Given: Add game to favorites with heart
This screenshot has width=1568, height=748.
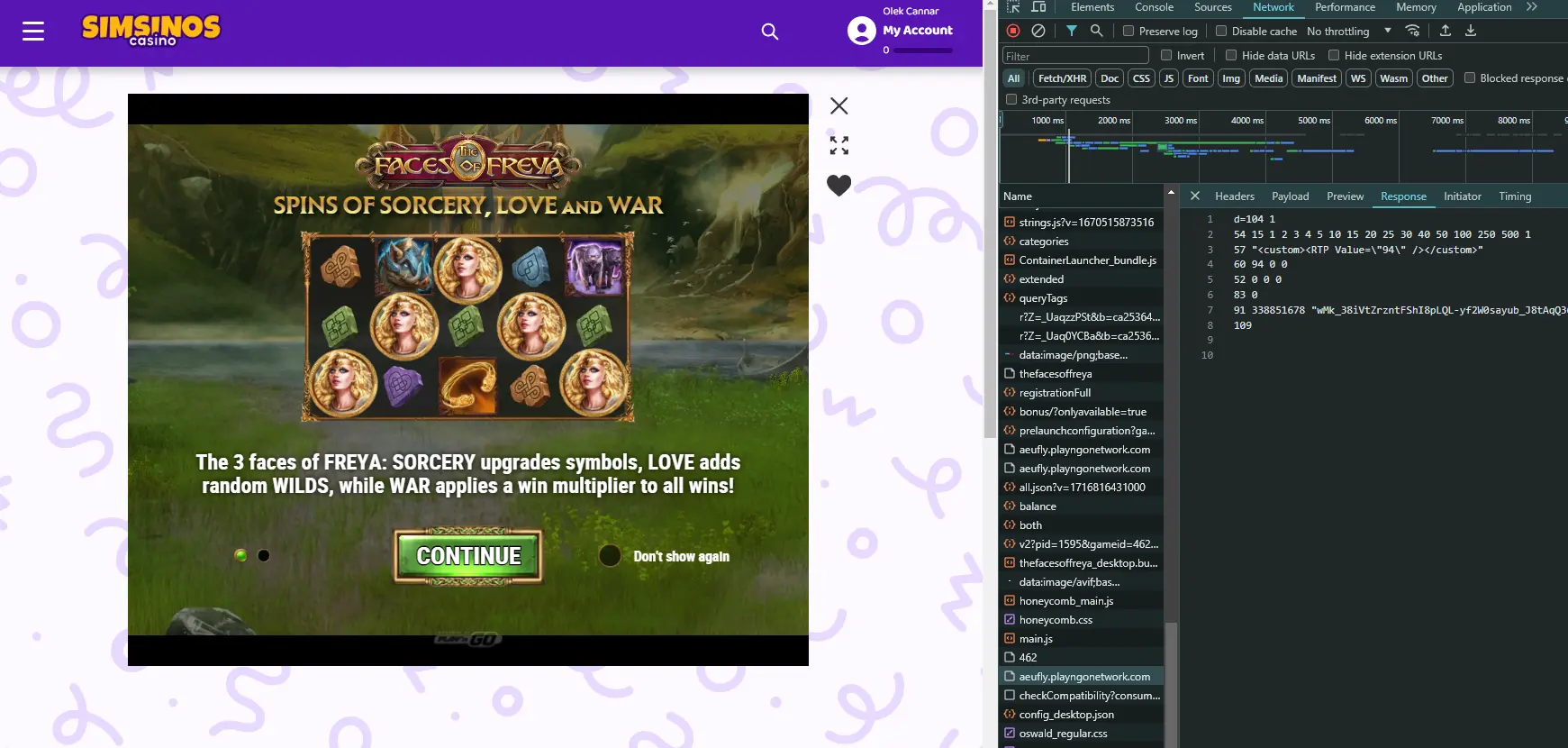Looking at the screenshot, I should [x=838, y=185].
